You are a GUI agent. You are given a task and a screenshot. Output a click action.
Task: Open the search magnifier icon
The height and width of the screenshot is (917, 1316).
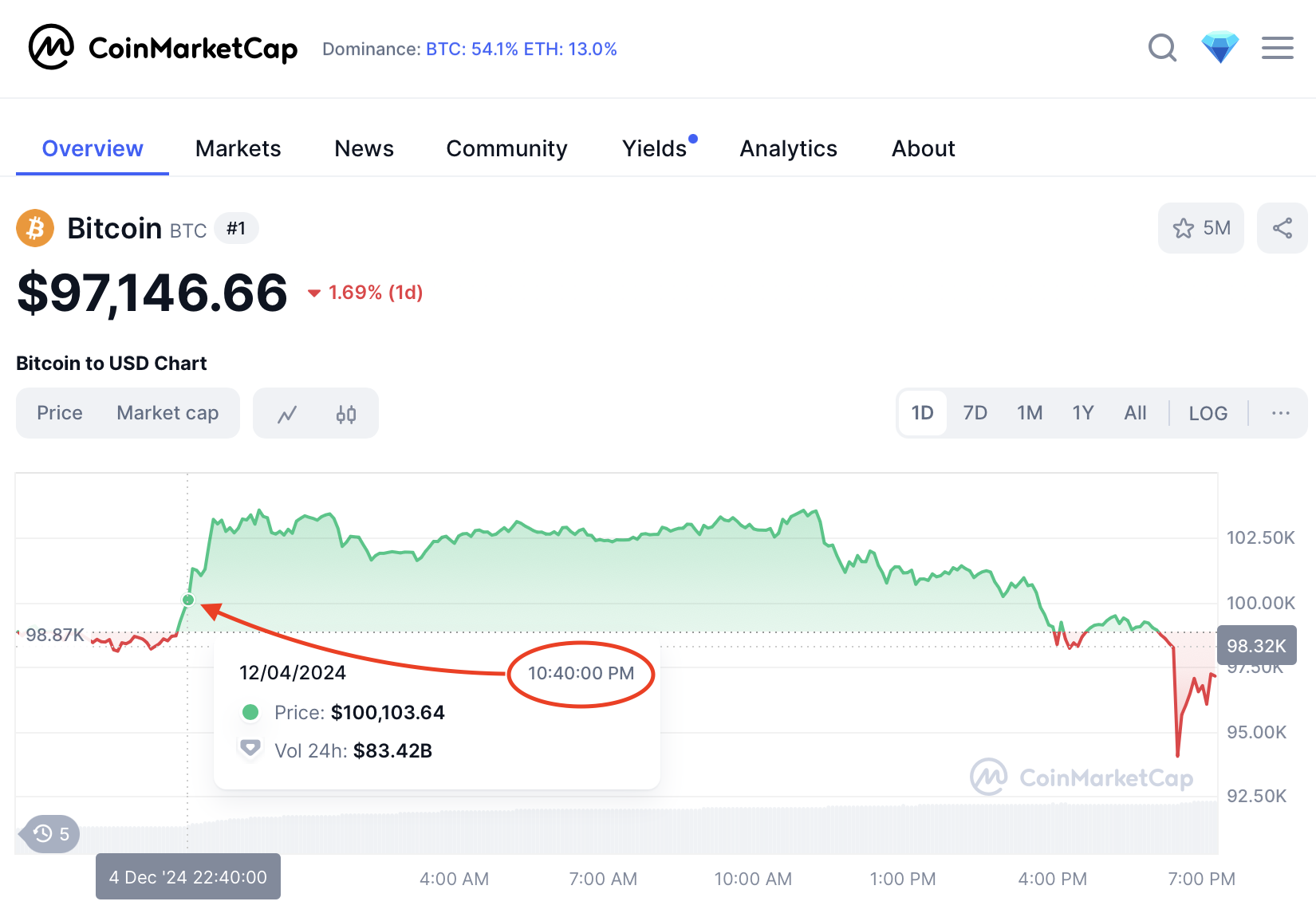click(x=1162, y=48)
